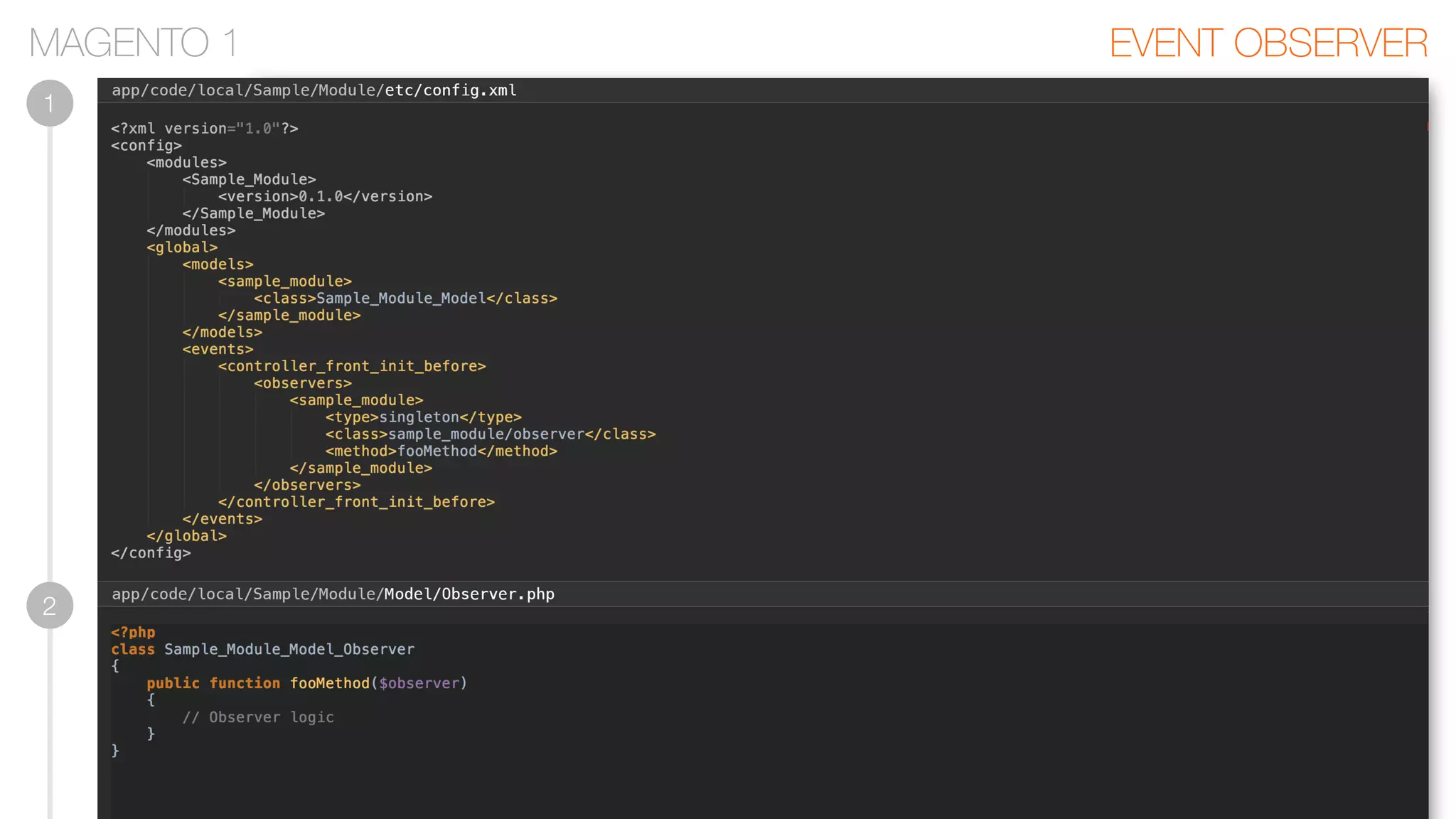Click the opening <models> tag
Image resolution: width=1456 pixels, height=819 pixels.
click(218, 264)
